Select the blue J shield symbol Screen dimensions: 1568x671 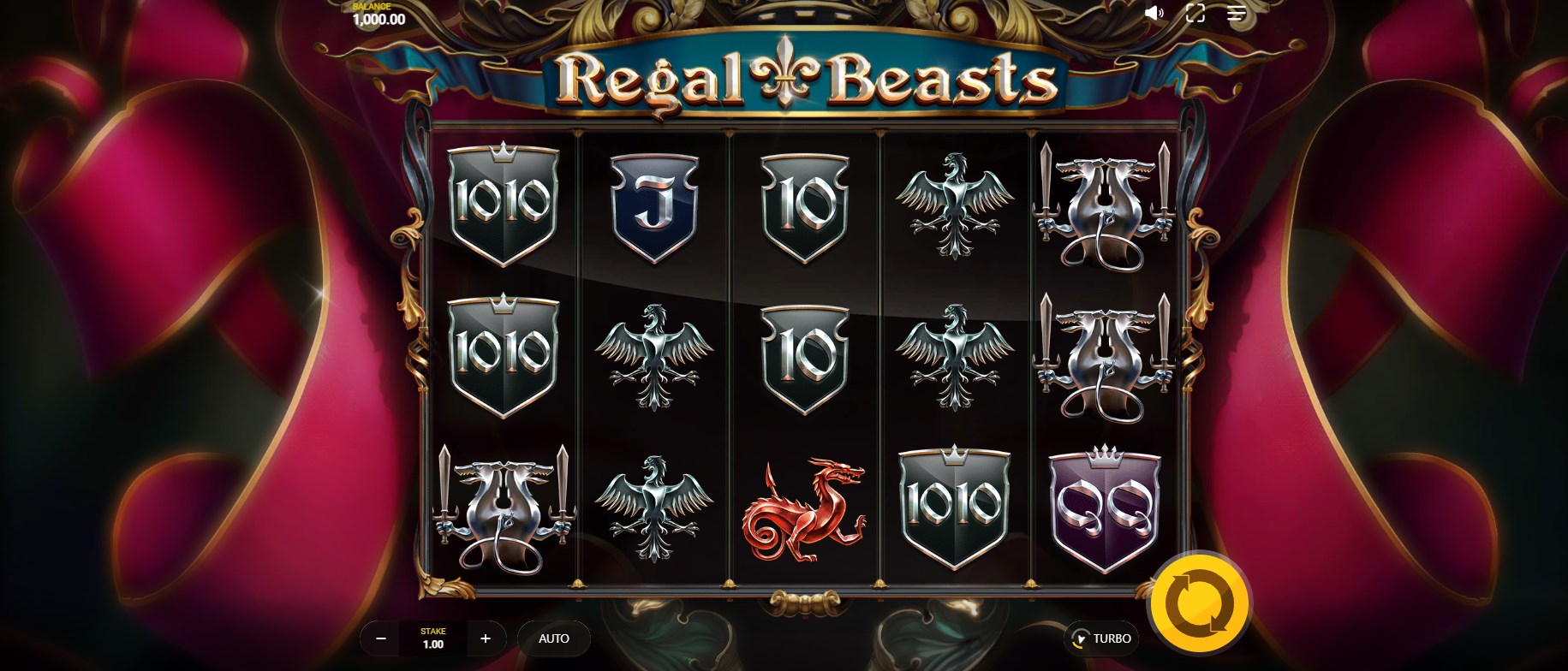654,207
